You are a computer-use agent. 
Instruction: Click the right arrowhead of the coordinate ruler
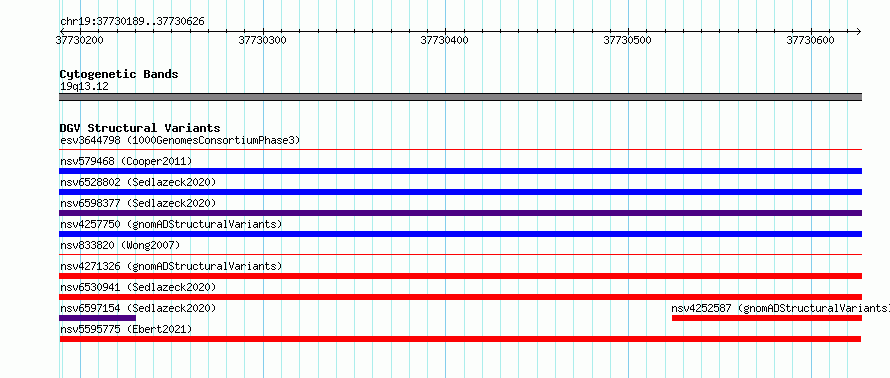pos(858,31)
